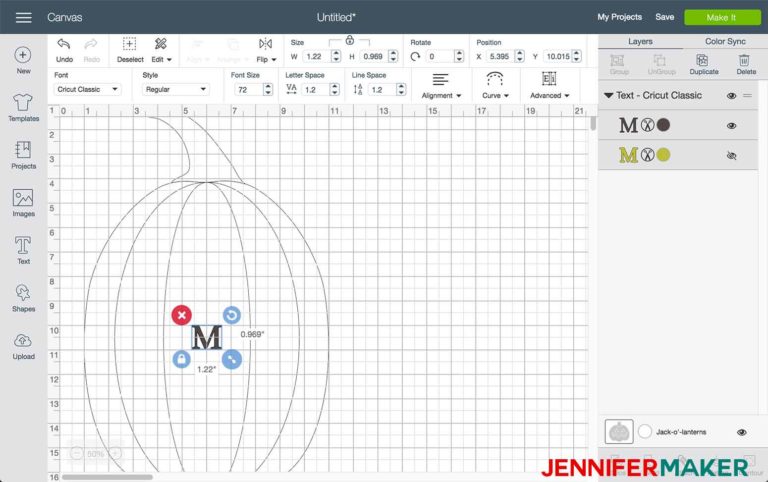Toggle visibility of Jack-o'-lanterns layer
Image resolution: width=768 pixels, height=482 pixels.
coord(742,432)
